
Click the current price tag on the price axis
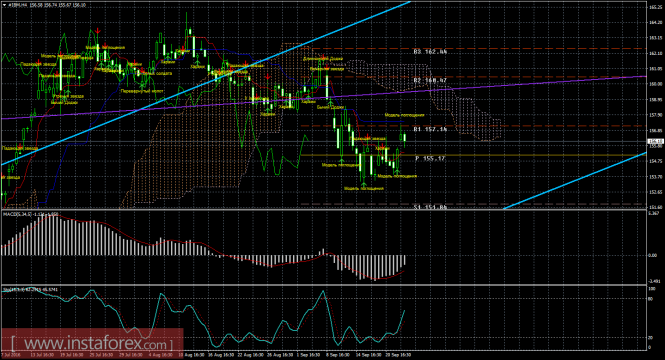[x=655, y=141]
